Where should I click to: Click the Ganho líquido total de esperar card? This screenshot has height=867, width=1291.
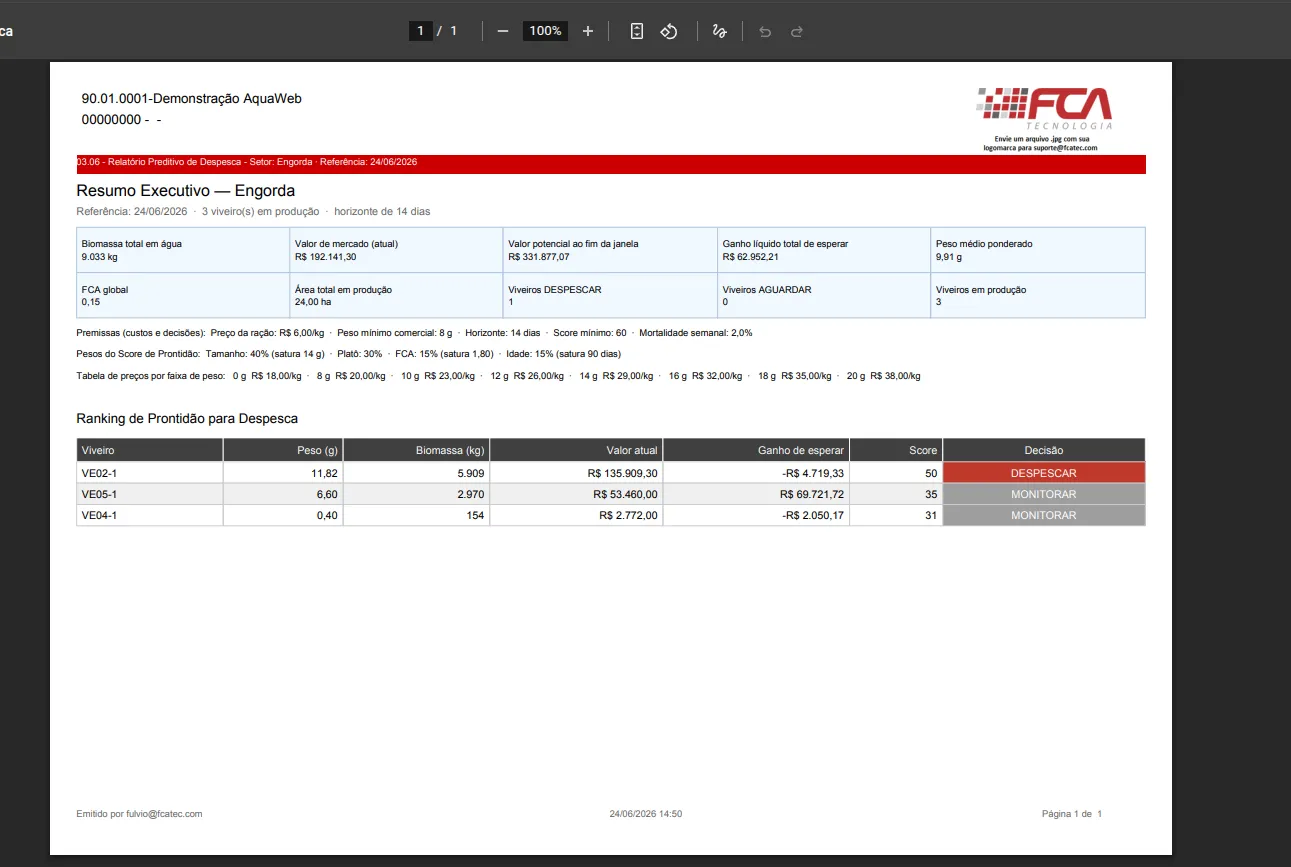point(824,250)
